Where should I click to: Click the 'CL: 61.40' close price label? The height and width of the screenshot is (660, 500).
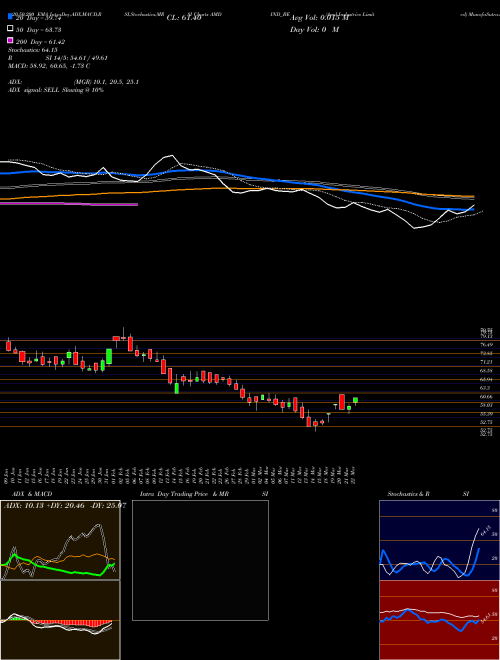(184, 18)
